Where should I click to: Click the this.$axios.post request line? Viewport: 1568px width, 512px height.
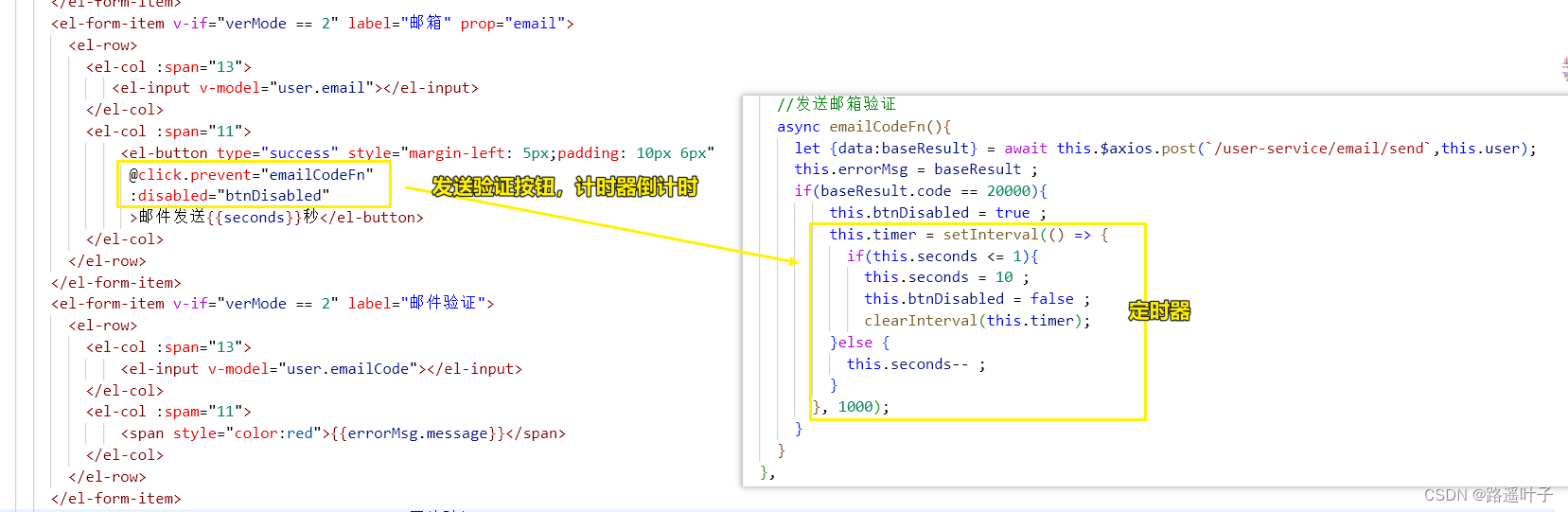click(x=1165, y=149)
